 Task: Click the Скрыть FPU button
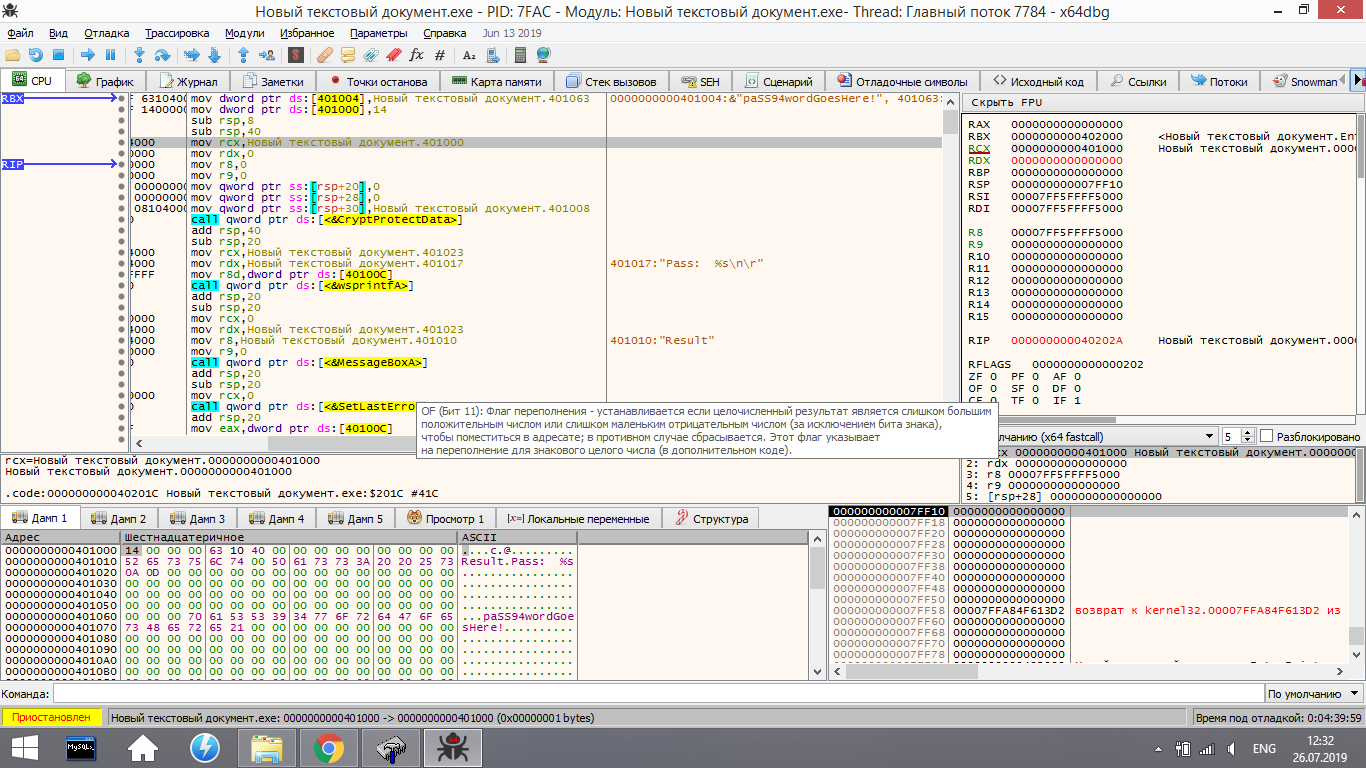tap(1006, 103)
